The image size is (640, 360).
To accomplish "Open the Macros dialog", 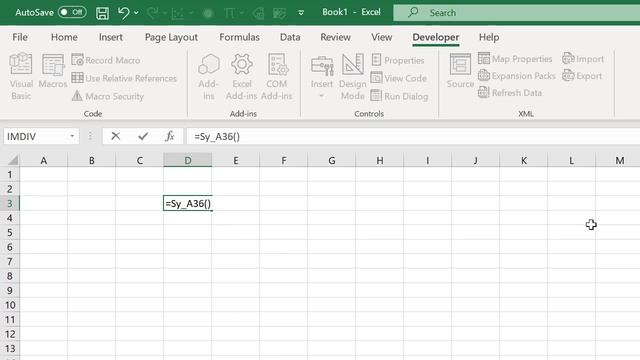I will 53,71.
